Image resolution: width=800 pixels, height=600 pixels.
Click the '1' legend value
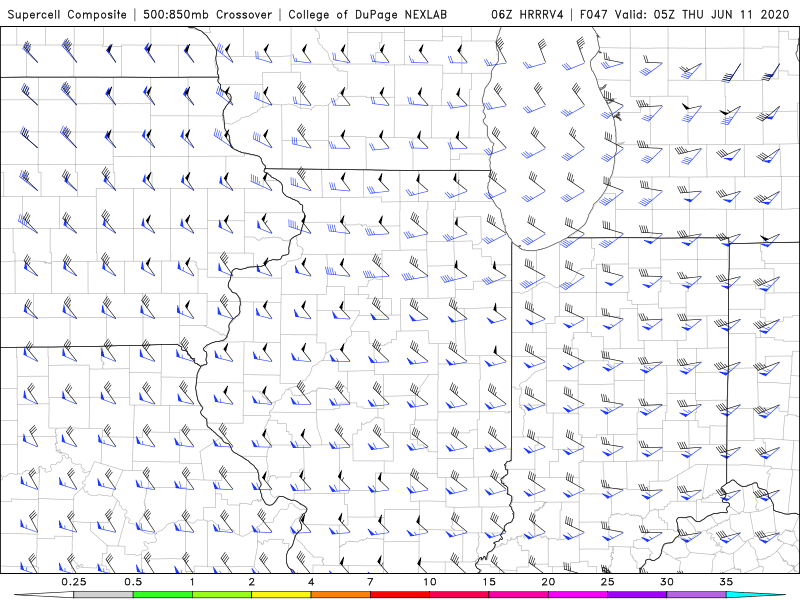pos(192,582)
